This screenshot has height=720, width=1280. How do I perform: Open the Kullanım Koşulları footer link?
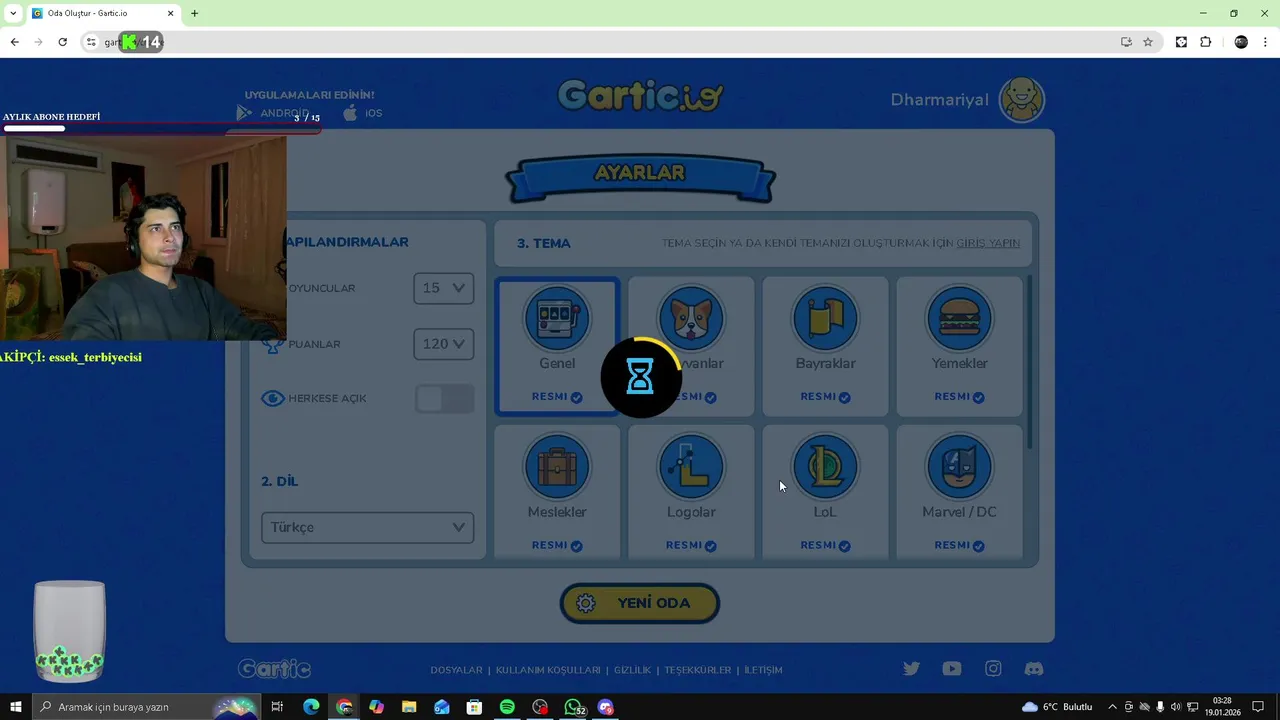(548, 670)
